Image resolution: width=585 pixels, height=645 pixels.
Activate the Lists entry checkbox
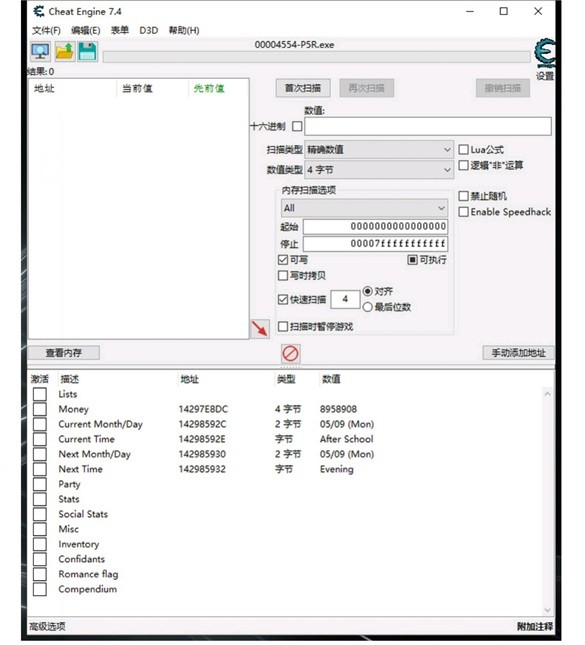coord(40,394)
